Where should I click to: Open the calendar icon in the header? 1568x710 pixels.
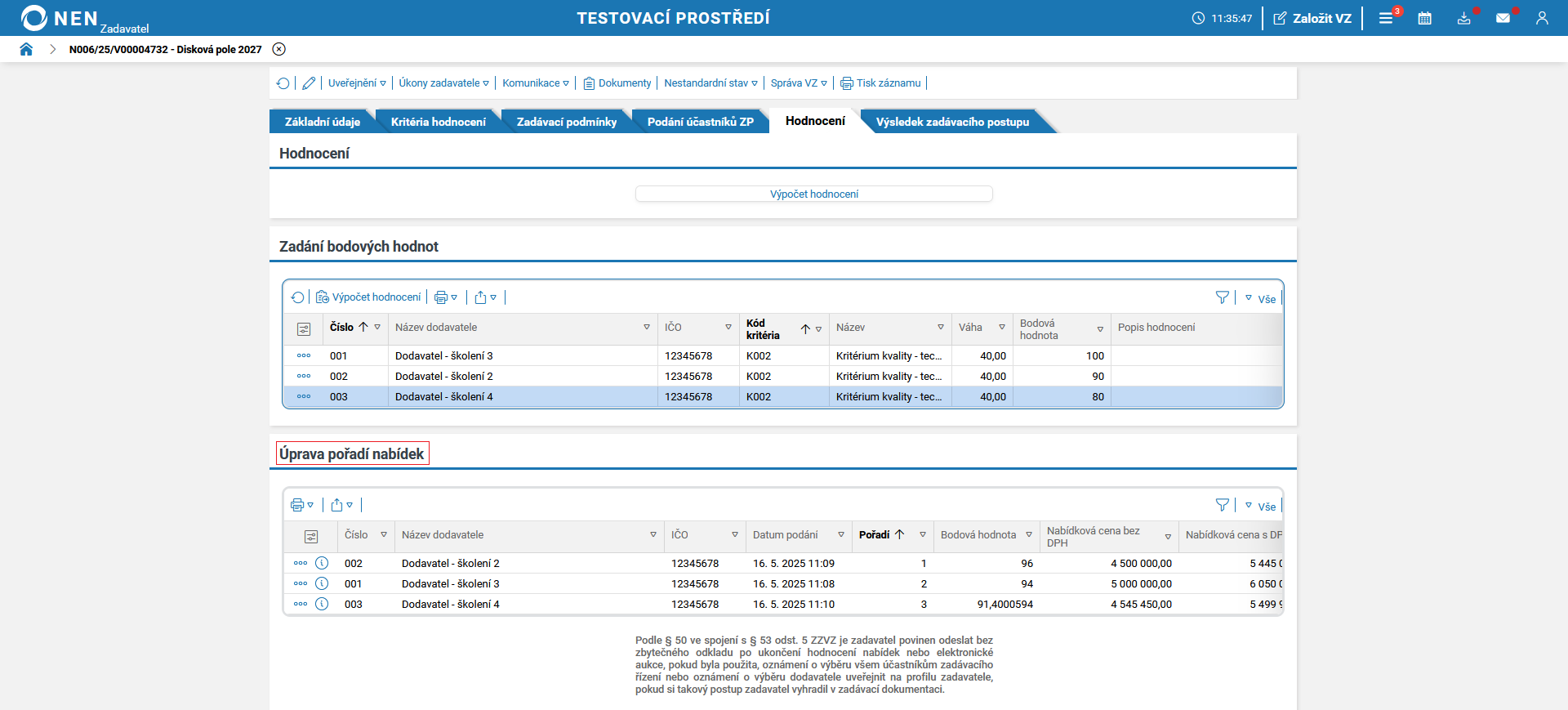pos(1424,18)
